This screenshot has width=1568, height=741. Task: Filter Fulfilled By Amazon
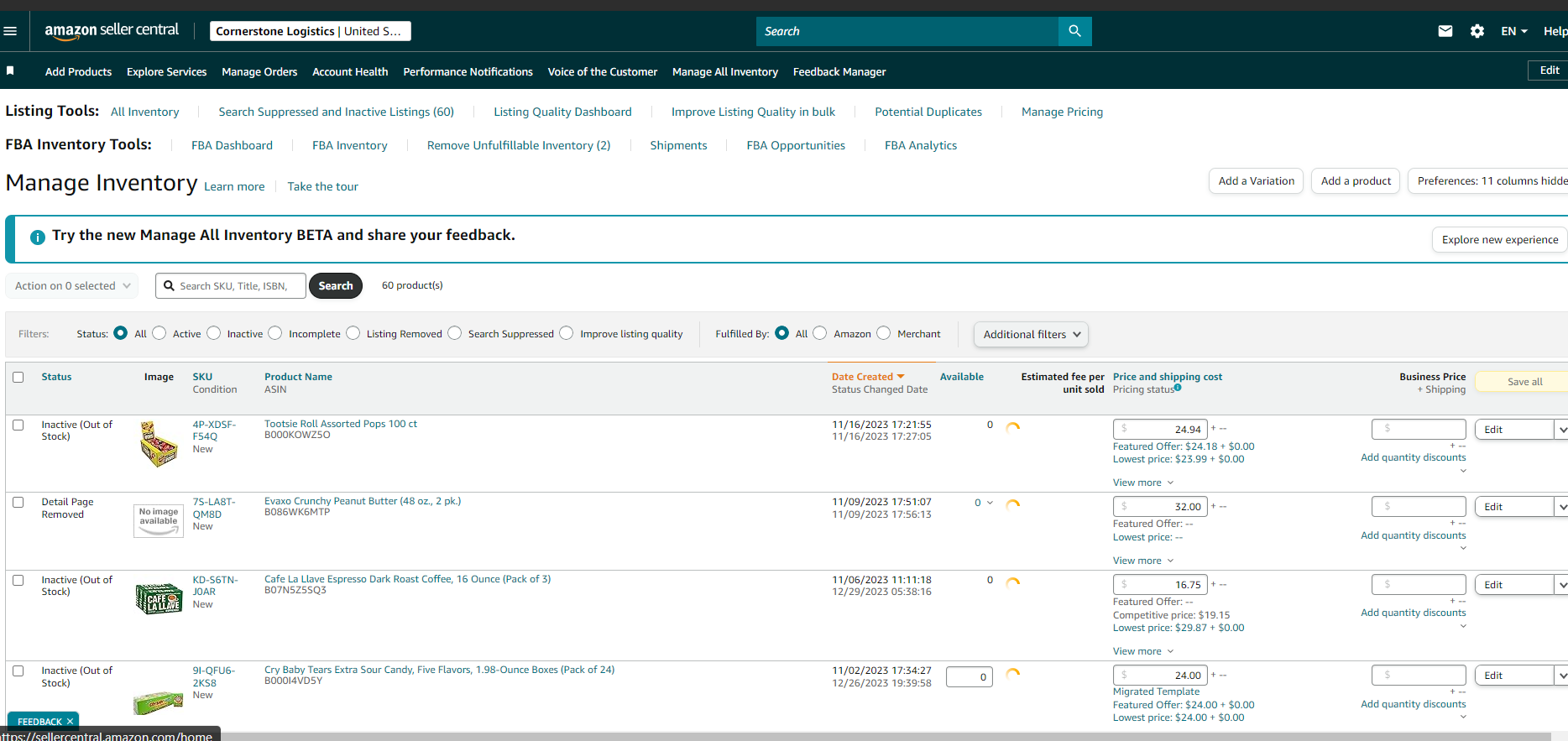[820, 333]
